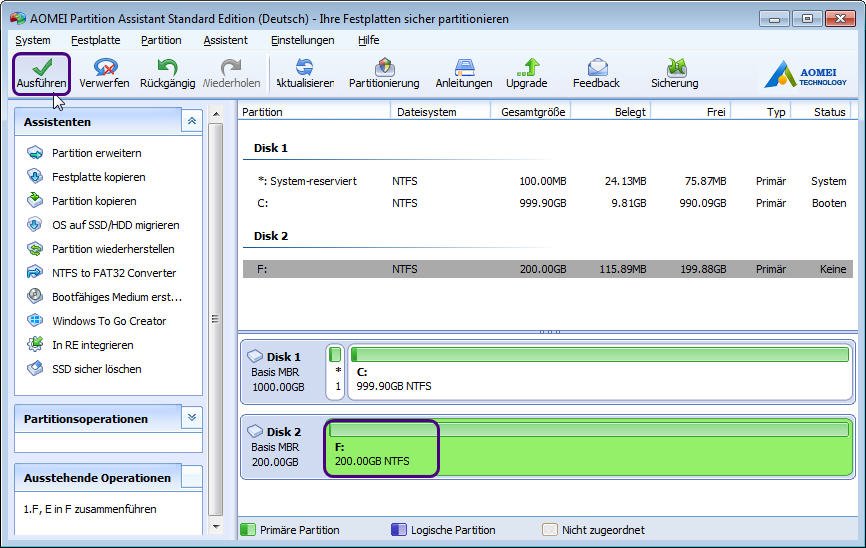Click the greyed Wiederholen redo icon
Screen dimensions: 866x548
coord(231,67)
